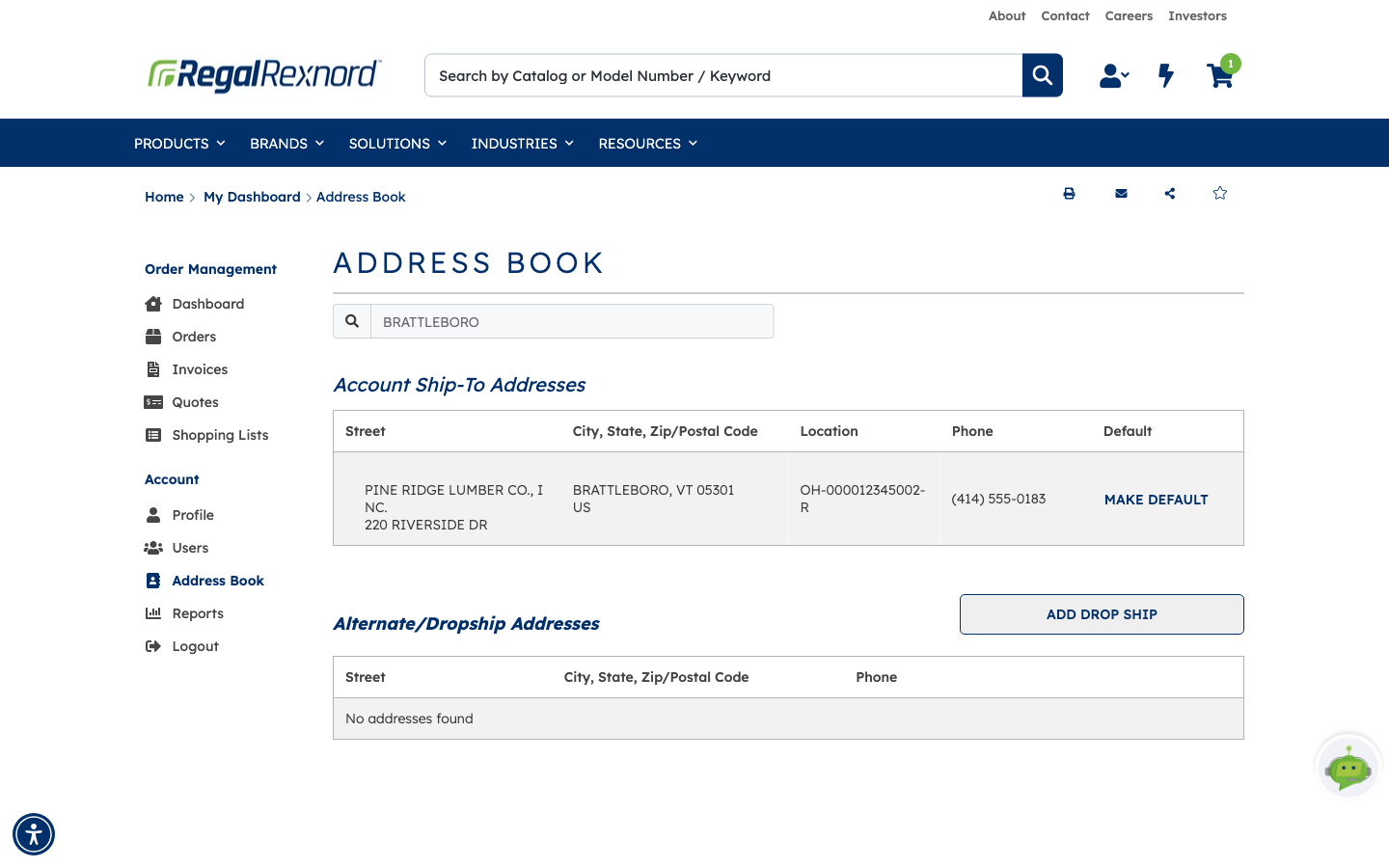Click the Dashboard sidebar icon
This screenshot has width=1389, height=868.
pyautogui.click(x=153, y=304)
